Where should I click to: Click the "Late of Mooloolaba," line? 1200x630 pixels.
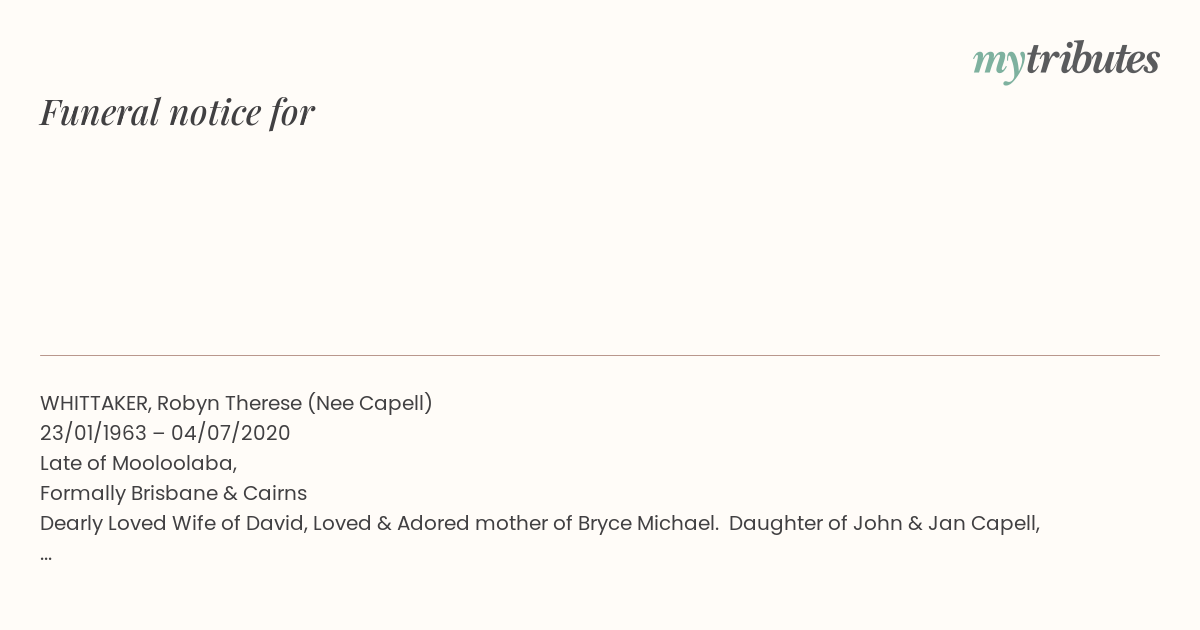coord(138,464)
